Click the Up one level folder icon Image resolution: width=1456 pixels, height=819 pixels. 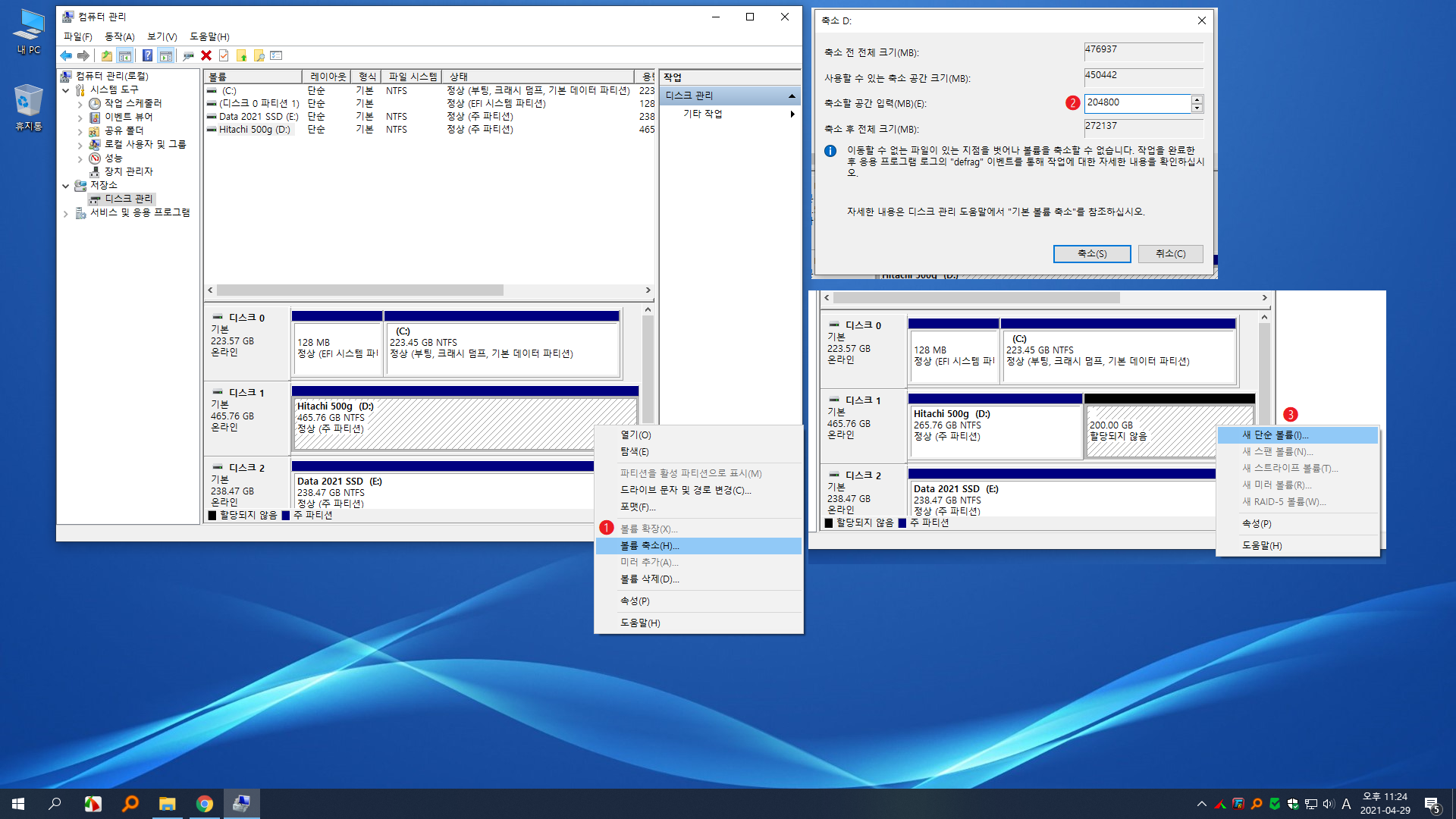click(x=107, y=55)
